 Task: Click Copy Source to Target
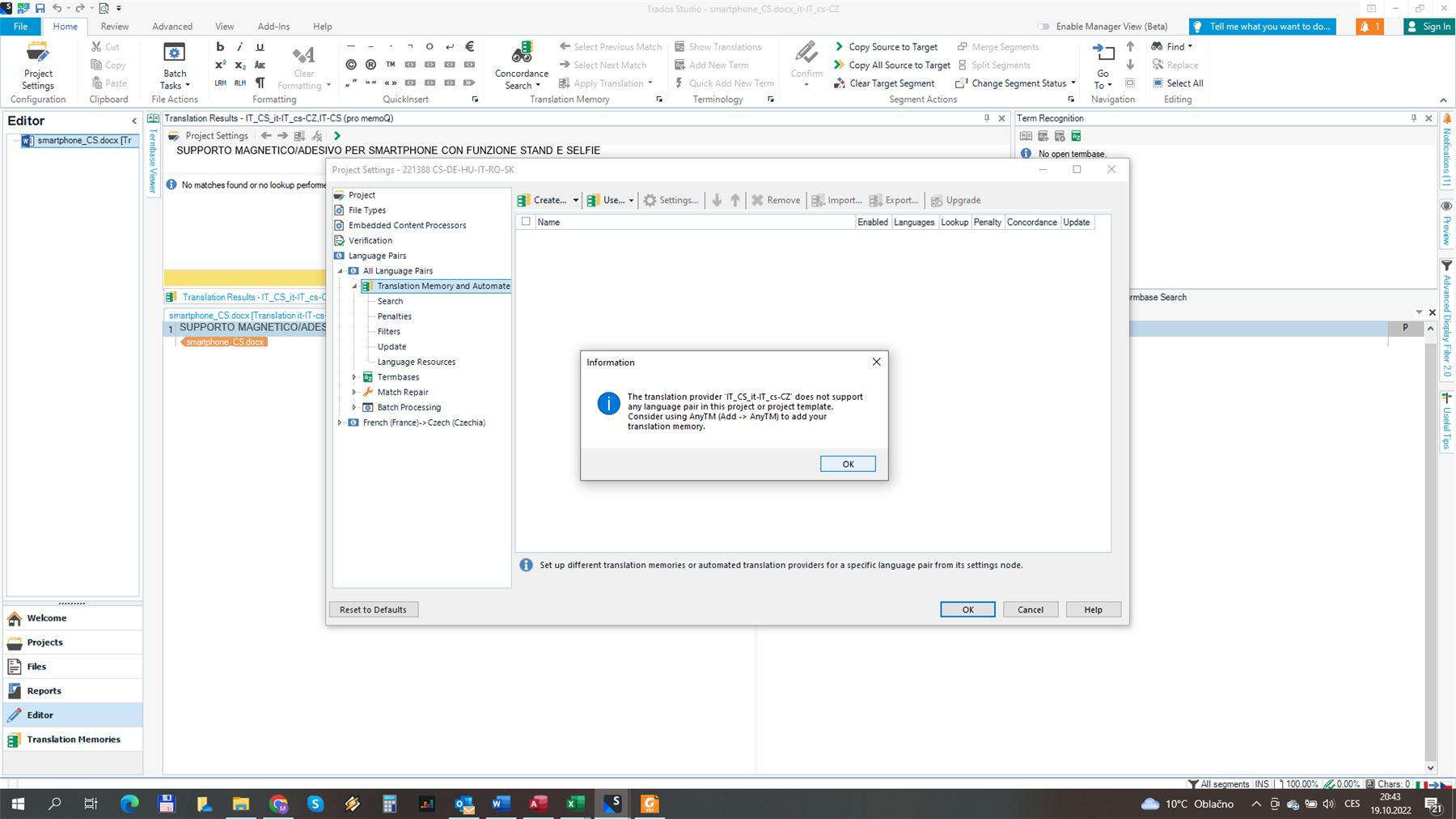885,47
